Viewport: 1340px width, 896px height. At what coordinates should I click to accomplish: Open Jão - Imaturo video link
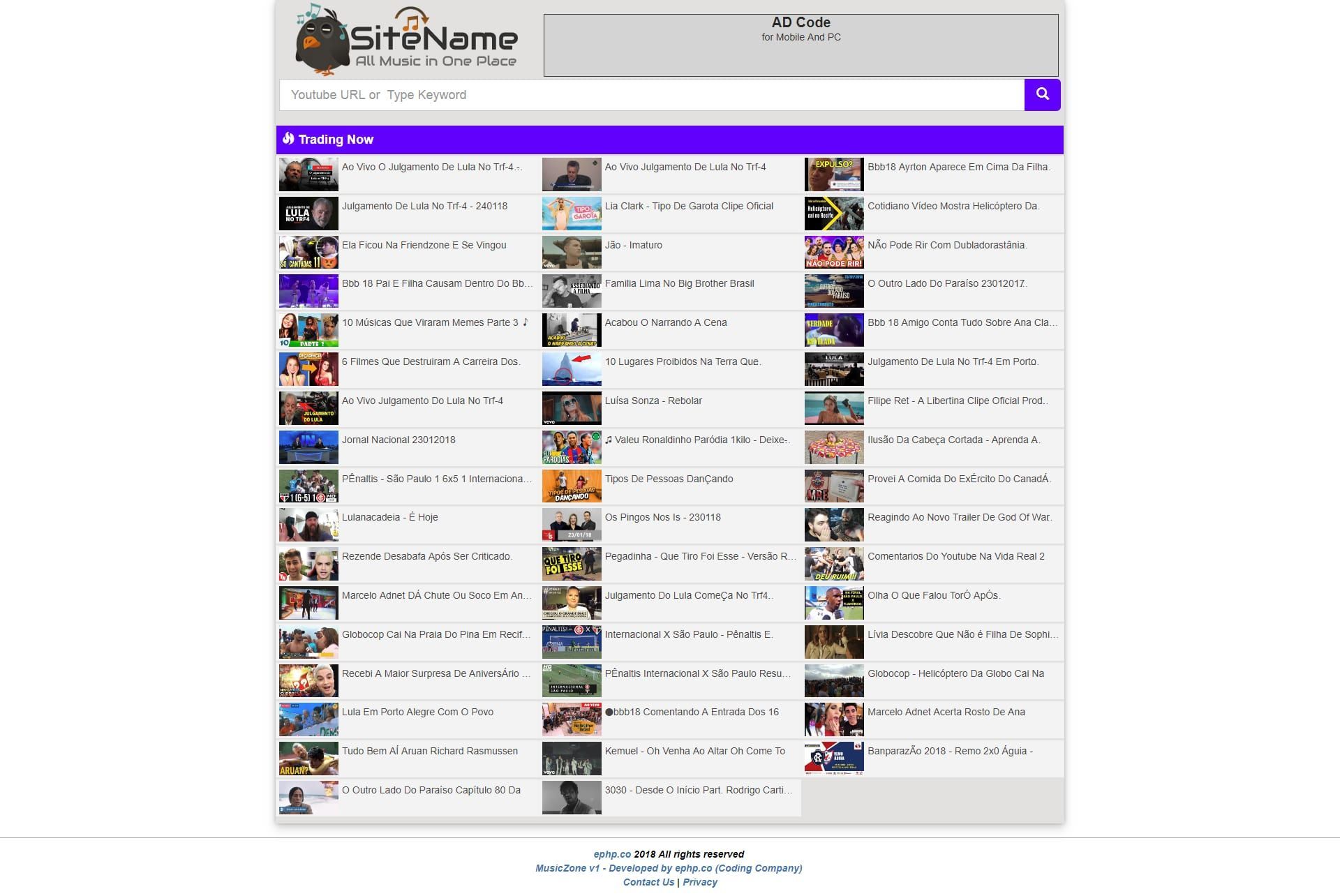(633, 245)
